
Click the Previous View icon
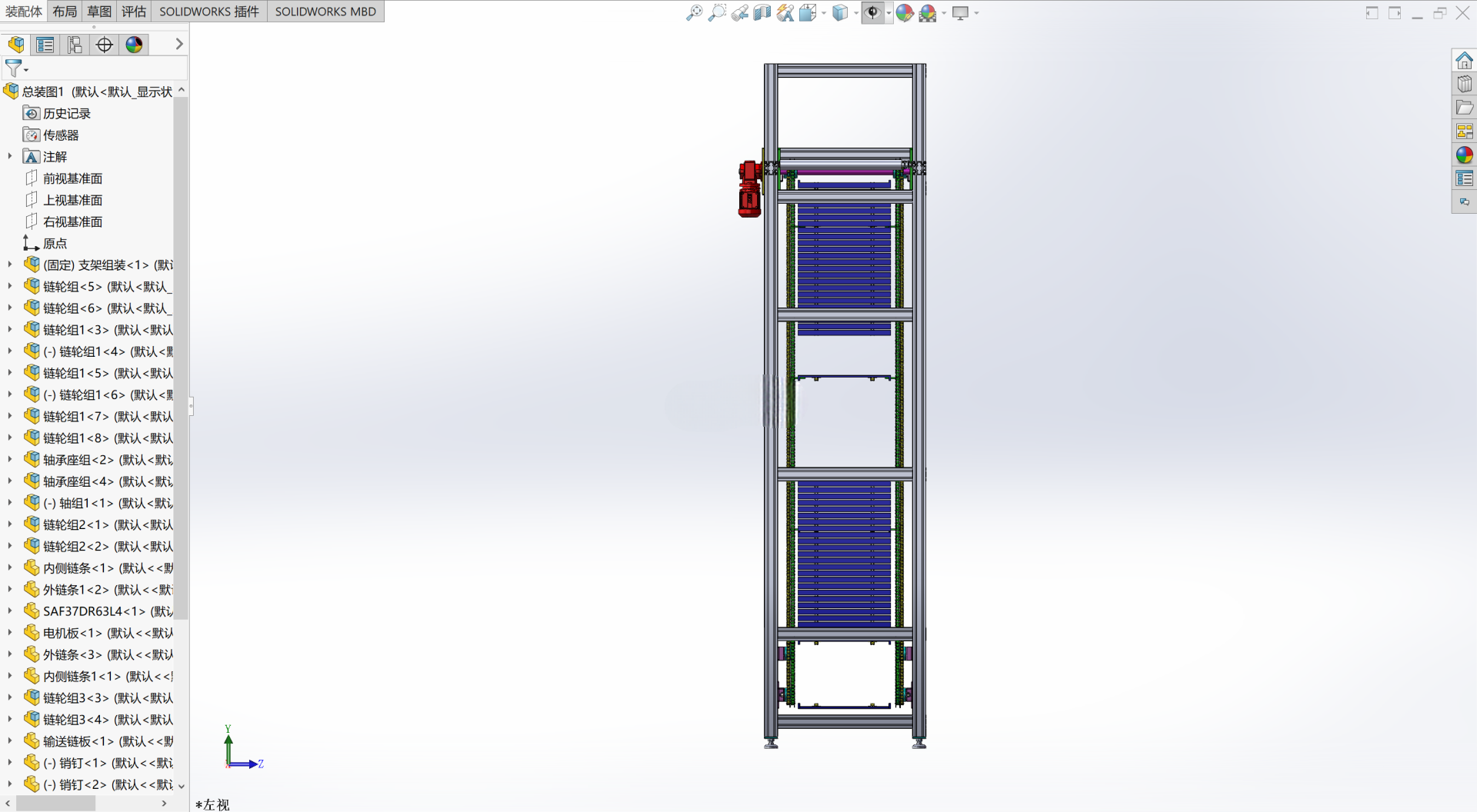click(x=739, y=12)
